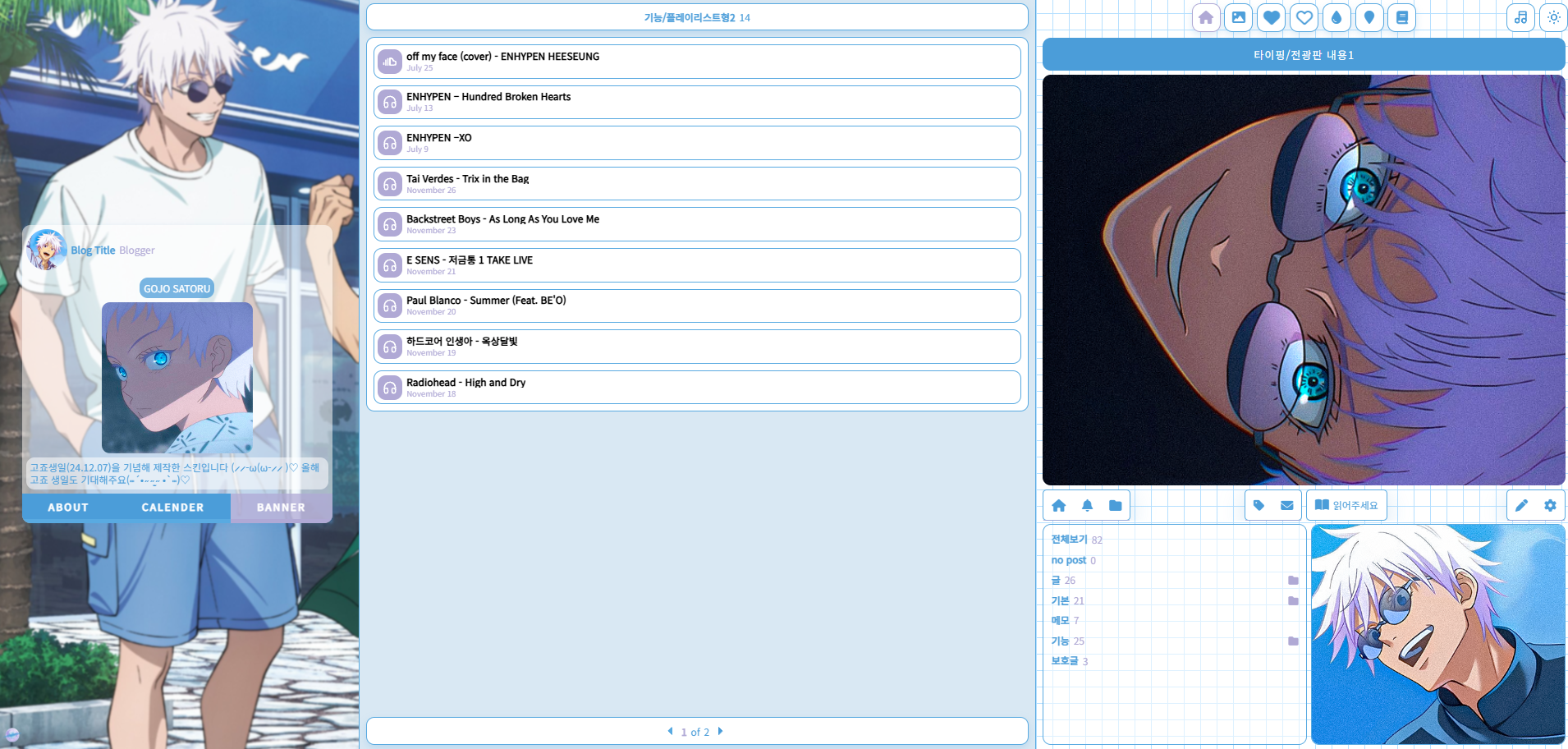
Task: Click headphone icon of E SENS track
Action: [389, 265]
